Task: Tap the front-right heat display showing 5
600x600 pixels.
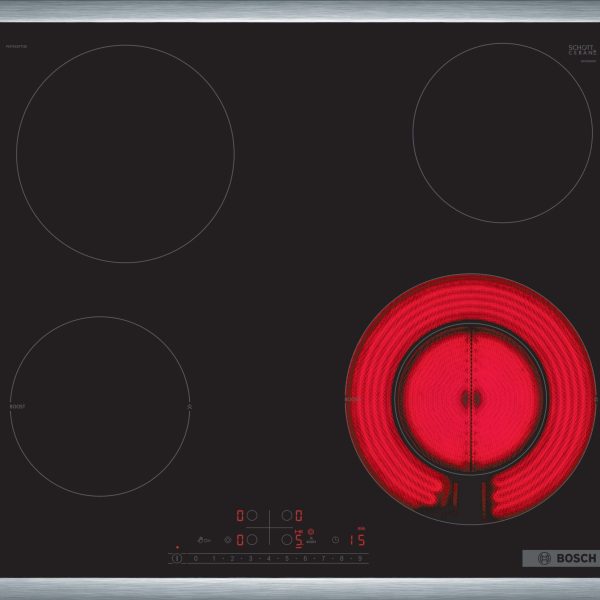Action: tap(299, 540)
